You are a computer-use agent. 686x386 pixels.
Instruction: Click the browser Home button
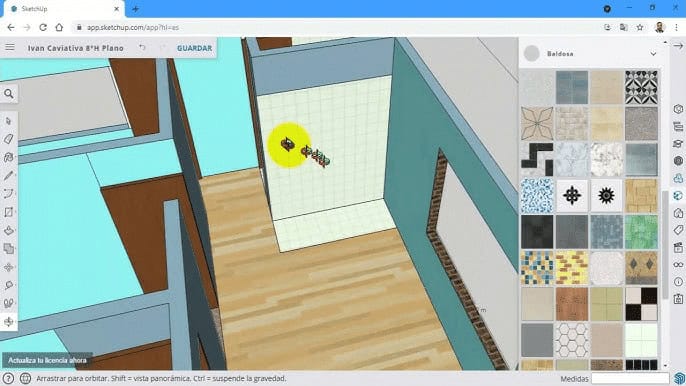point(59,27)
